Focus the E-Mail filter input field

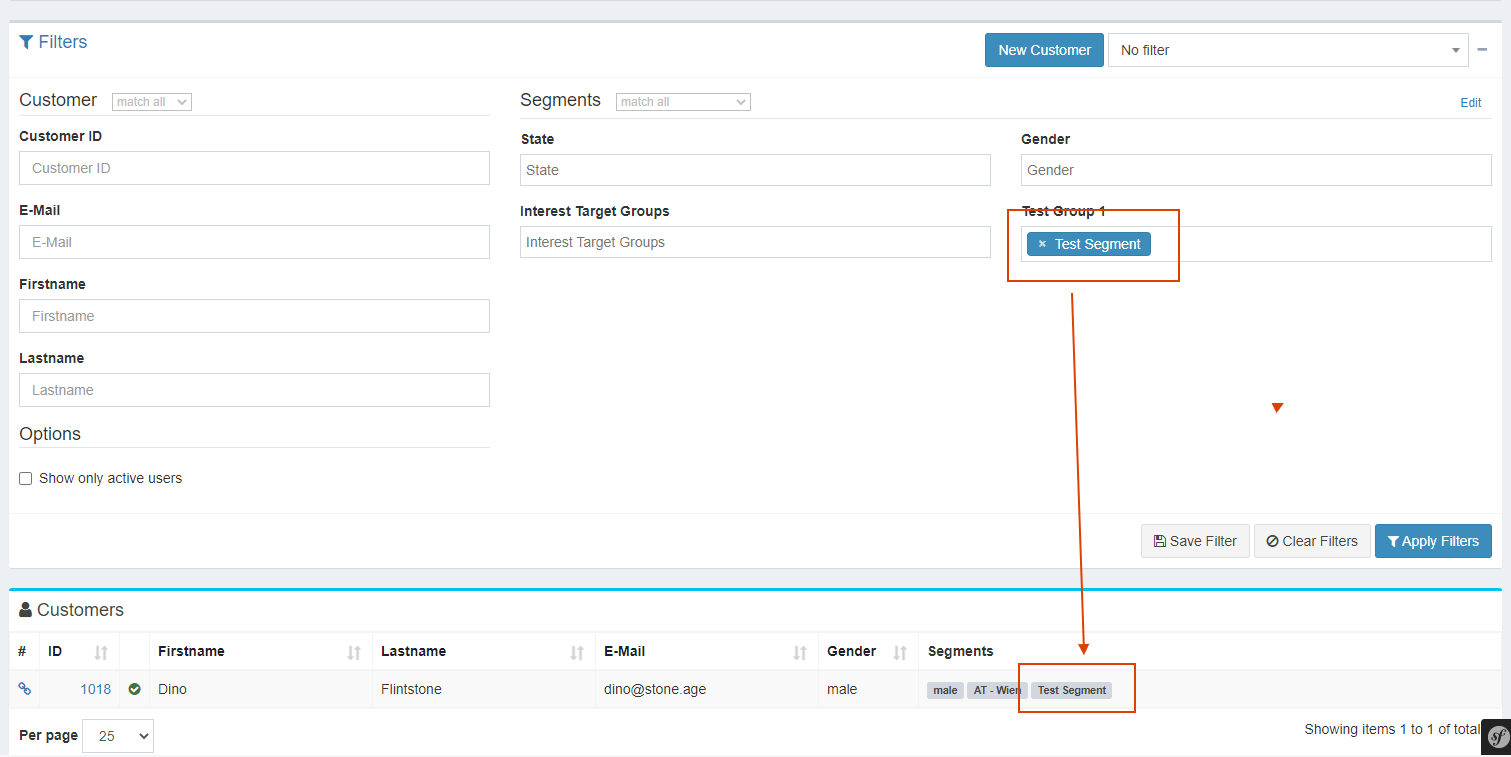pyautogui.click(x=254, y=242)
